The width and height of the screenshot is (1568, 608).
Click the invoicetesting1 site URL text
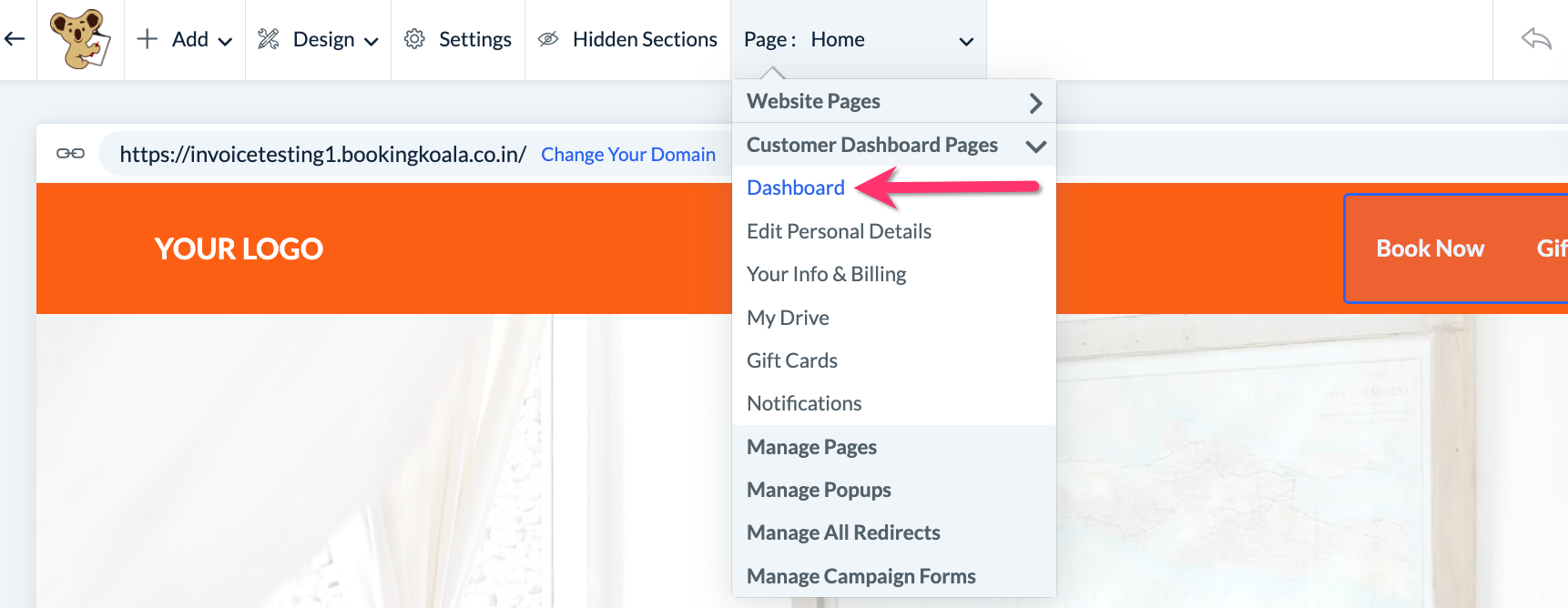[322, 155]
